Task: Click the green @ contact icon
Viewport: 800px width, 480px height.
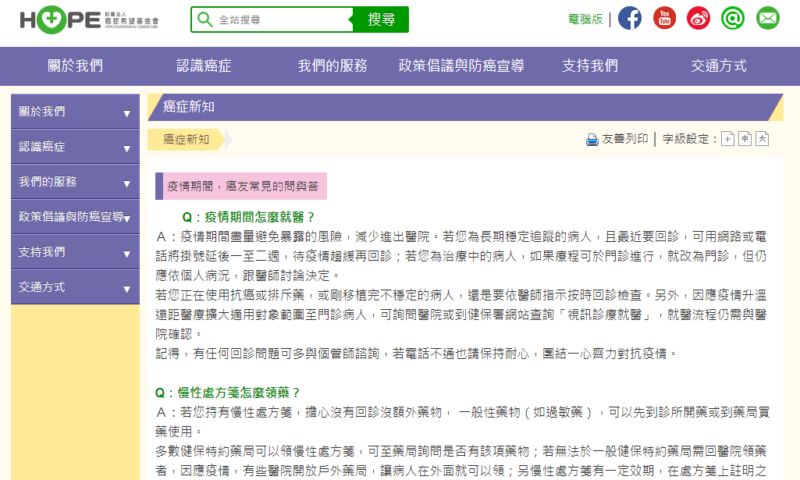Action: pos(733,18)
